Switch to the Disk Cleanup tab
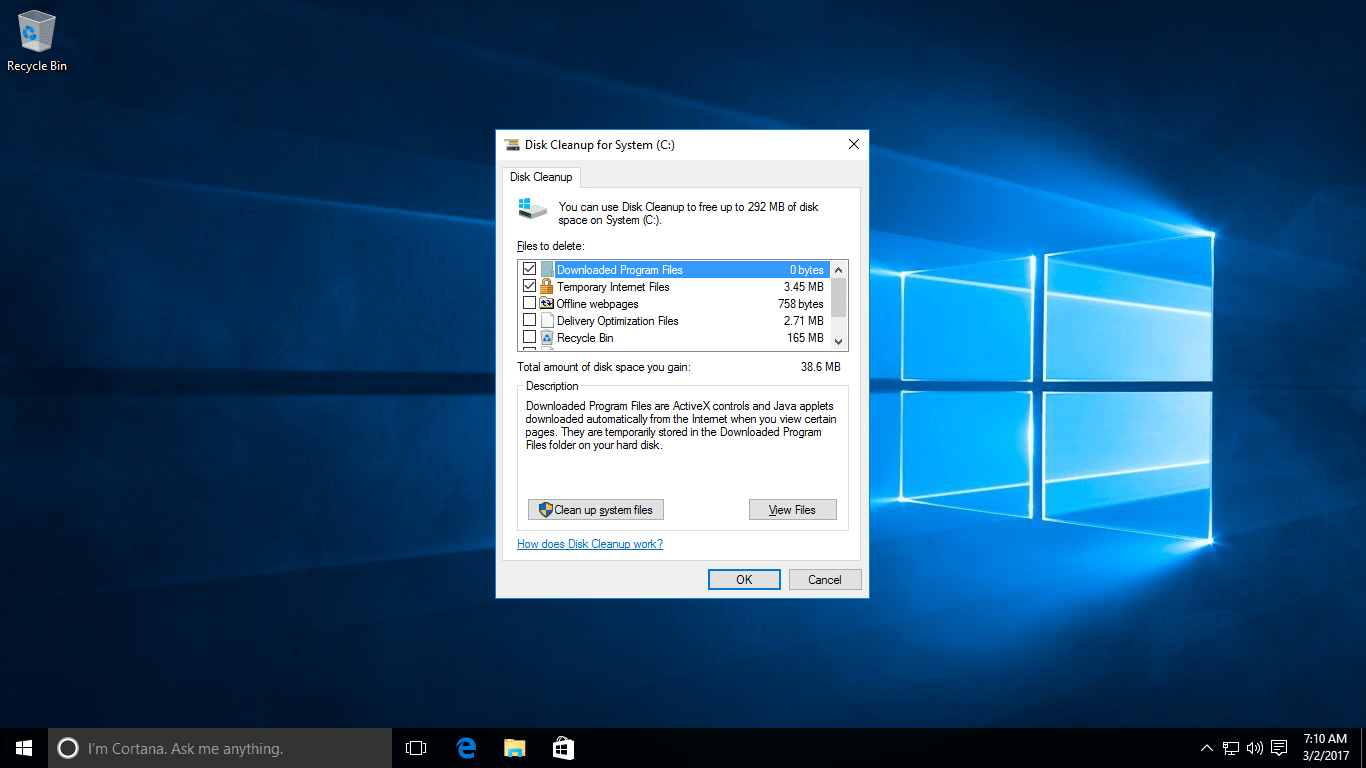Screen dimensions: 1366x768 [541, 177]
